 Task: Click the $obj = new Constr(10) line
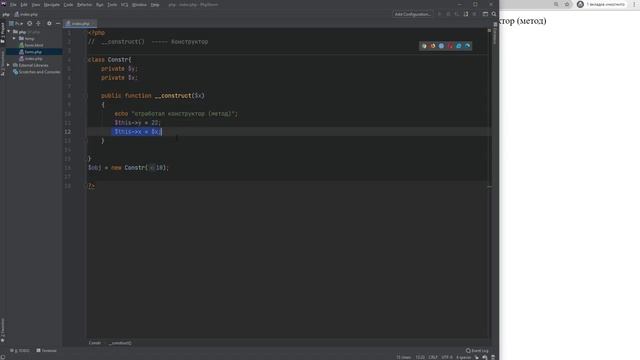[128, 168]
